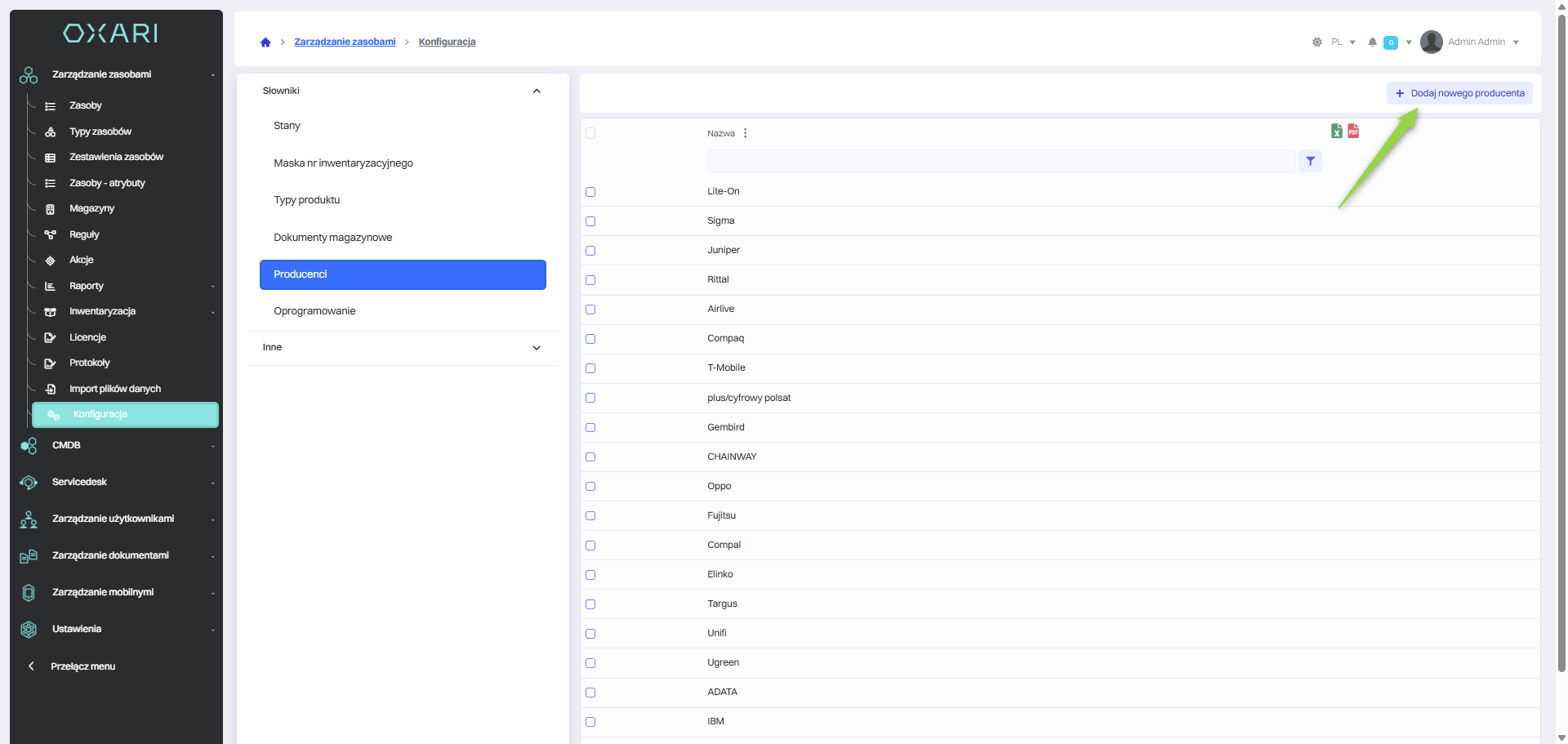The height and width of the screenshot is (744, 1568).
Task: Export table to Excel file icon
Action: pyautogui.click(x=1337, y=131)
